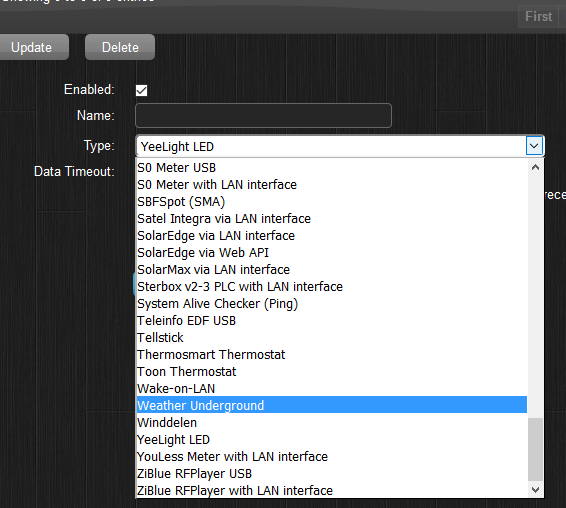
Task: Select YeeLight LED in list
Action: [x=331, y=439]
